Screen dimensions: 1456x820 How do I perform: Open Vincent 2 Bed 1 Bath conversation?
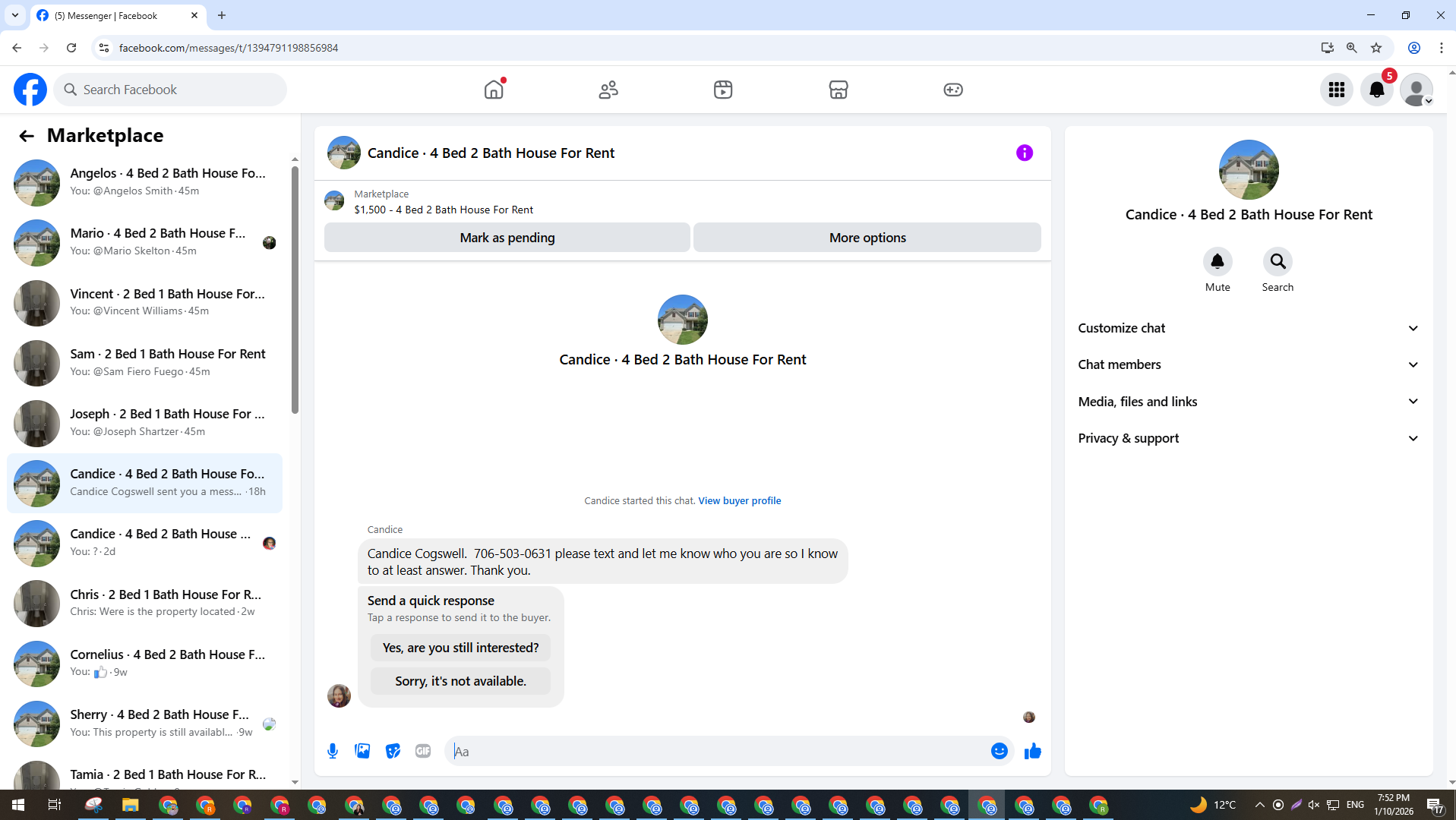[x=144, y=302]
